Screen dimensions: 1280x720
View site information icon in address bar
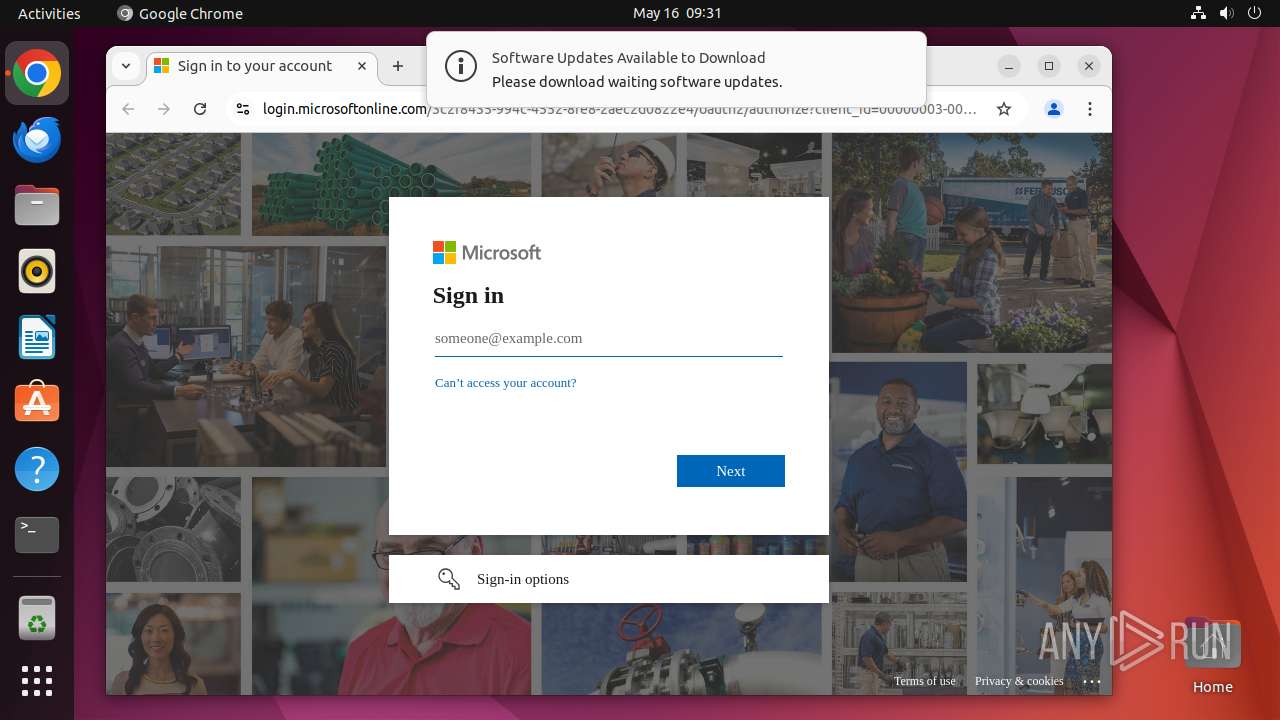(x=242, y=109)
